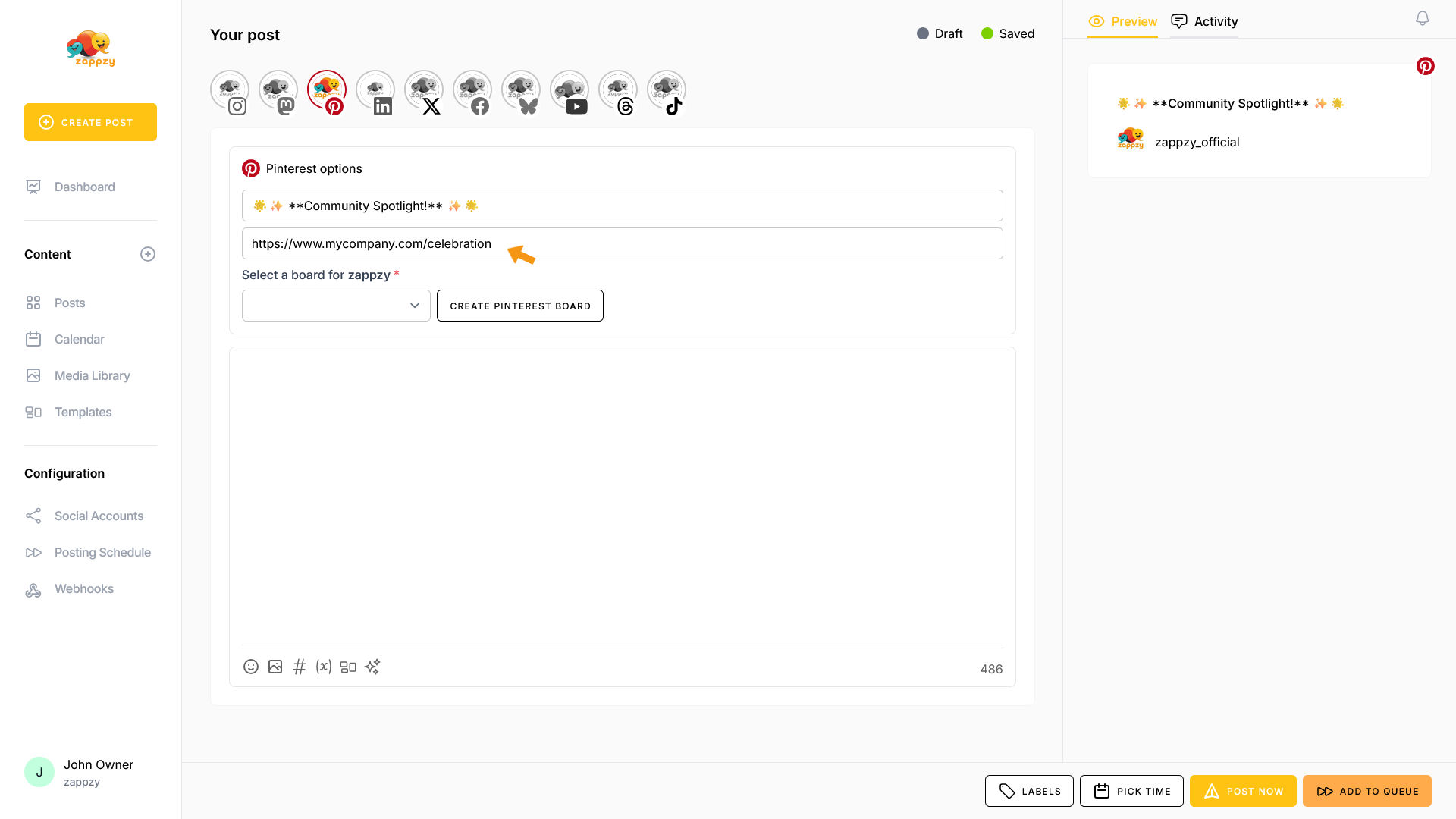Open Media Library from the sidebar
The height and width of the screenshot is (819, 1456).
tap(92, 375)
